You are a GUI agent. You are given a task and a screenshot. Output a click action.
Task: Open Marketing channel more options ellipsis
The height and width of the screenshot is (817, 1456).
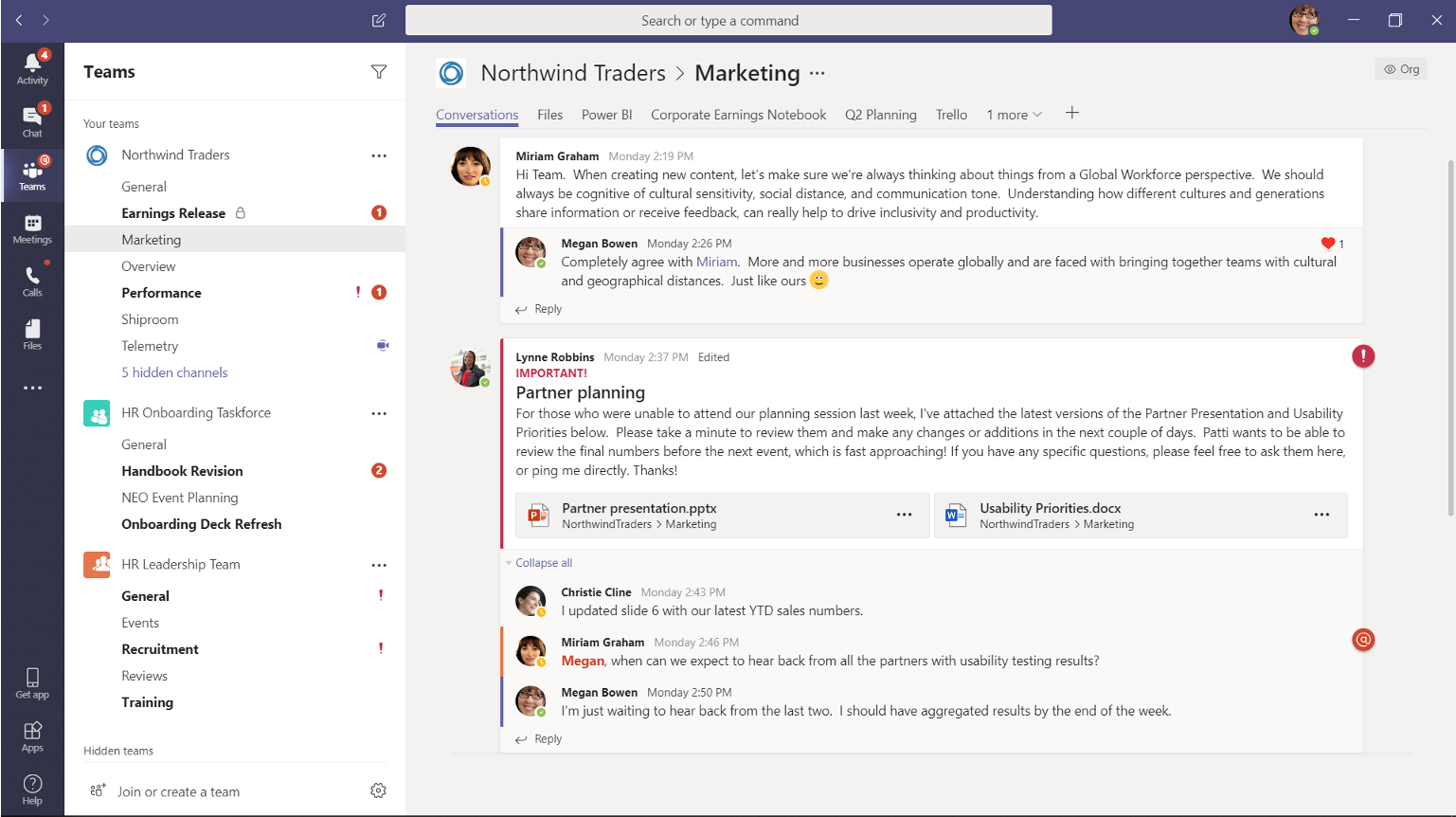click(x=818, y=73)
